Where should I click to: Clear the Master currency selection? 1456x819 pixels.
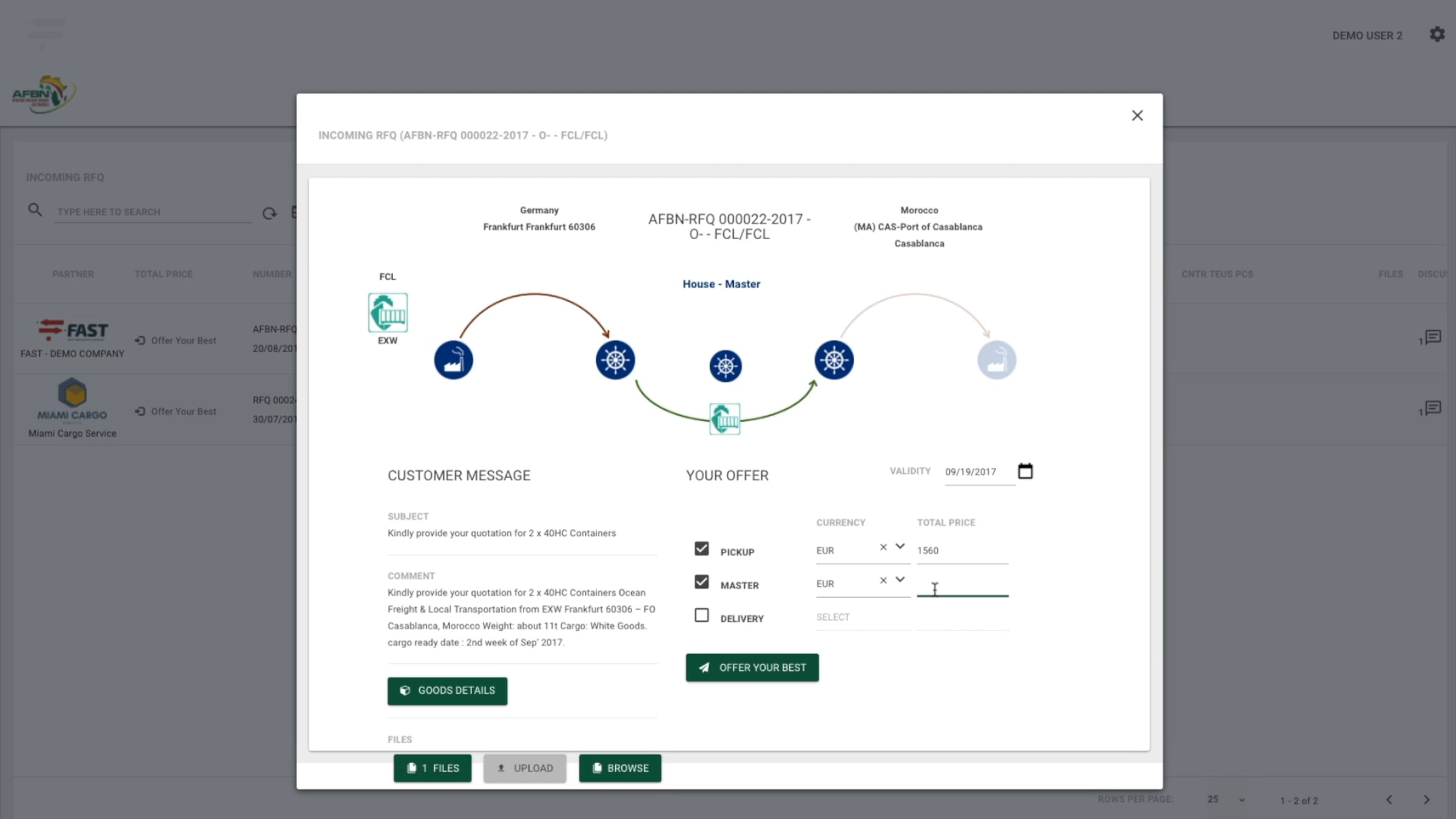point(883,581)
